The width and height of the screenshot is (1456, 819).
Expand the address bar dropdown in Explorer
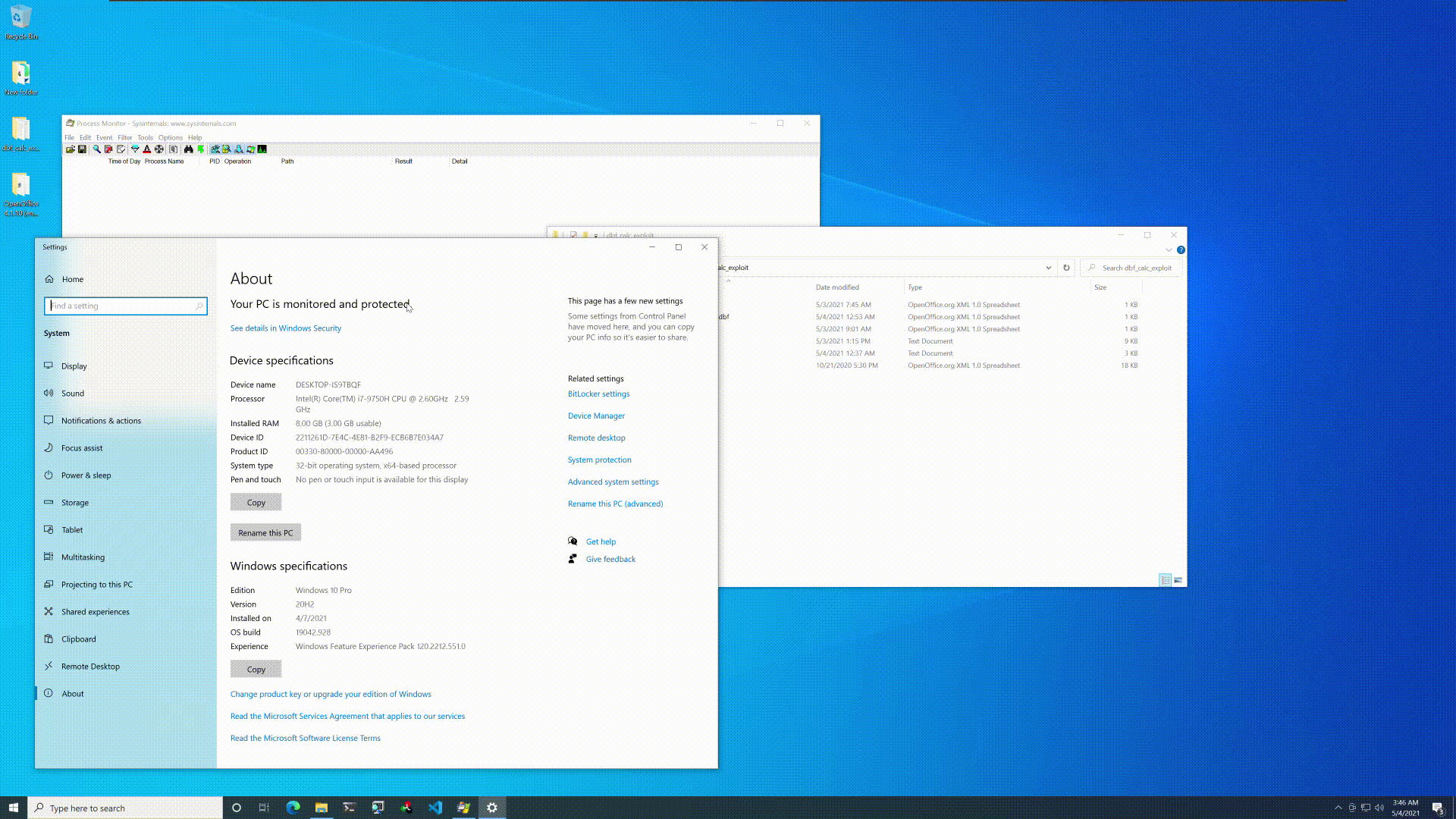[1048, 268]
